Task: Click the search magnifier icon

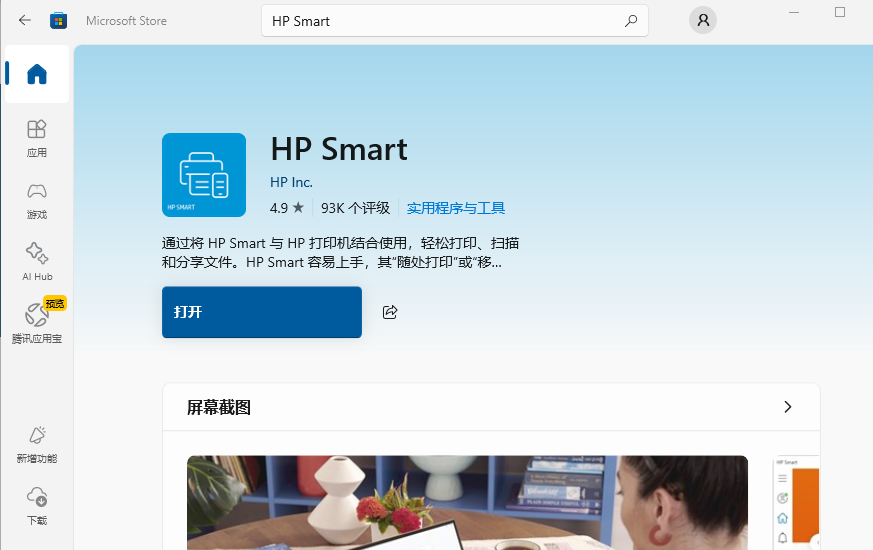Action: (x=630, y=21)
